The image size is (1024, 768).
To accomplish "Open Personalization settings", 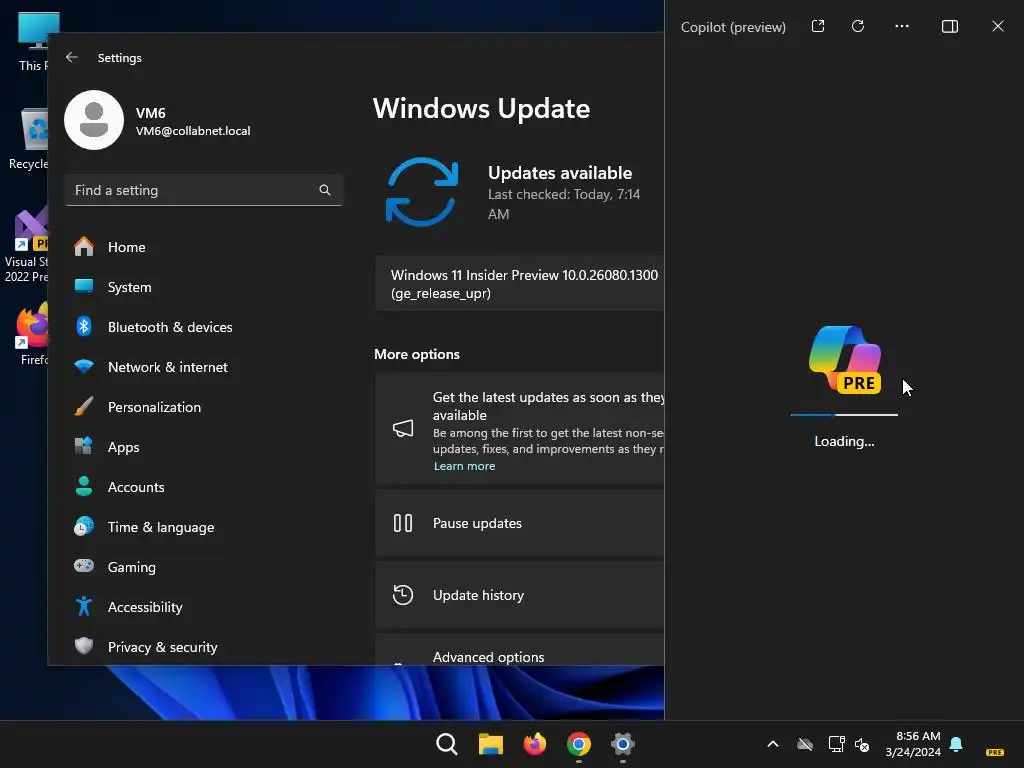I will tap(204, 407).
